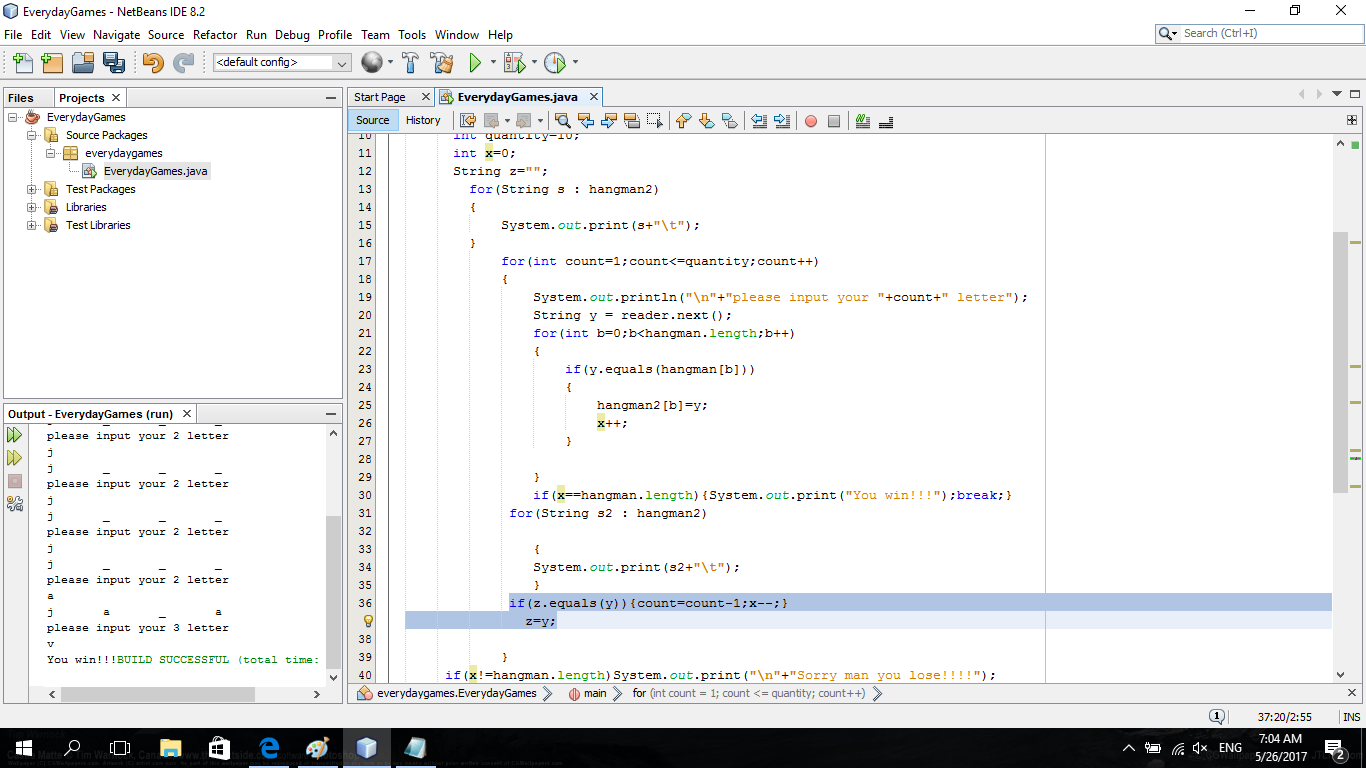Open the default config dropdown

[x=343, y=62]
